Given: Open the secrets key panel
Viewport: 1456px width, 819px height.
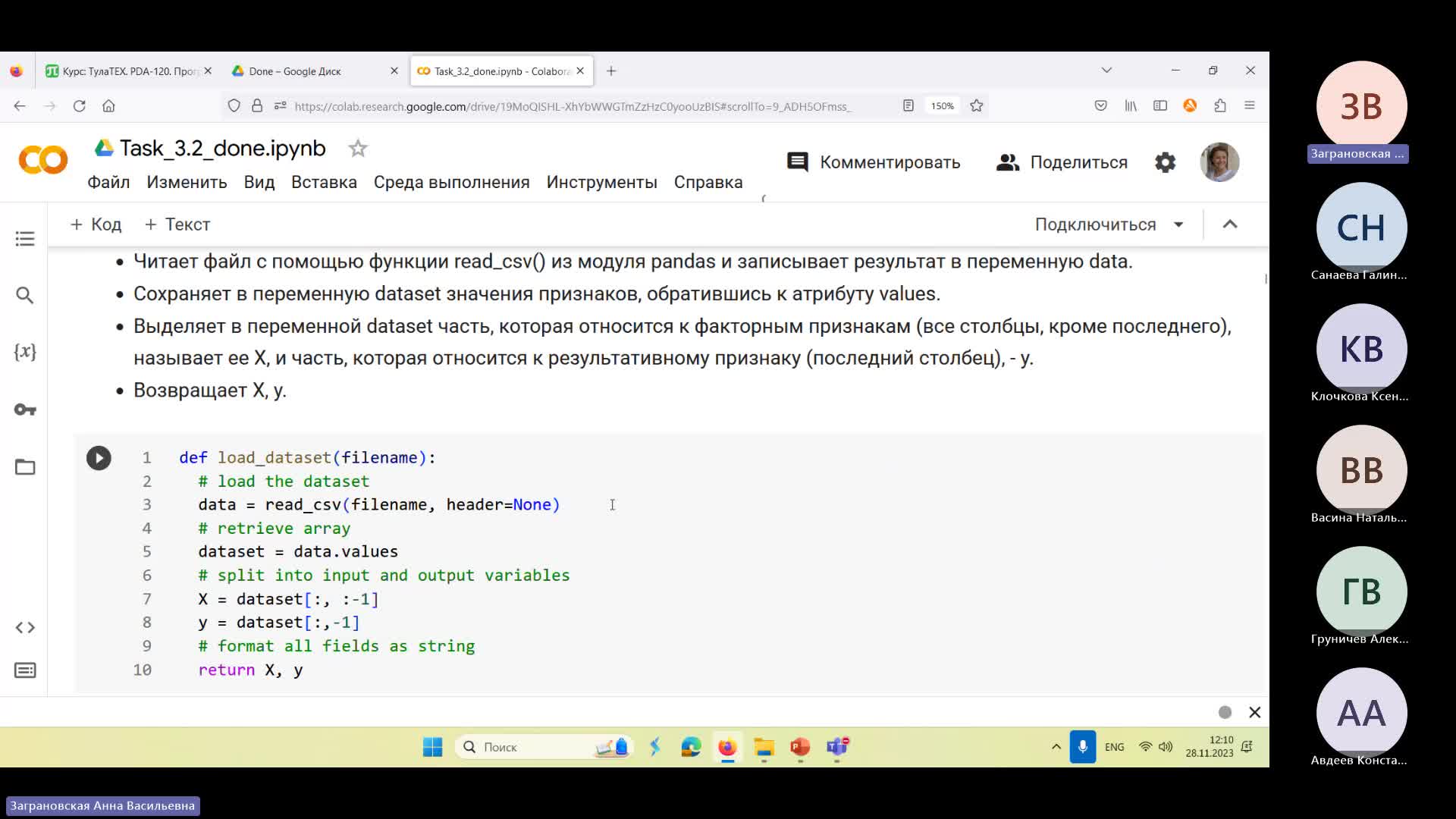Looking at the screenshot, I should [x=25, y=409].
